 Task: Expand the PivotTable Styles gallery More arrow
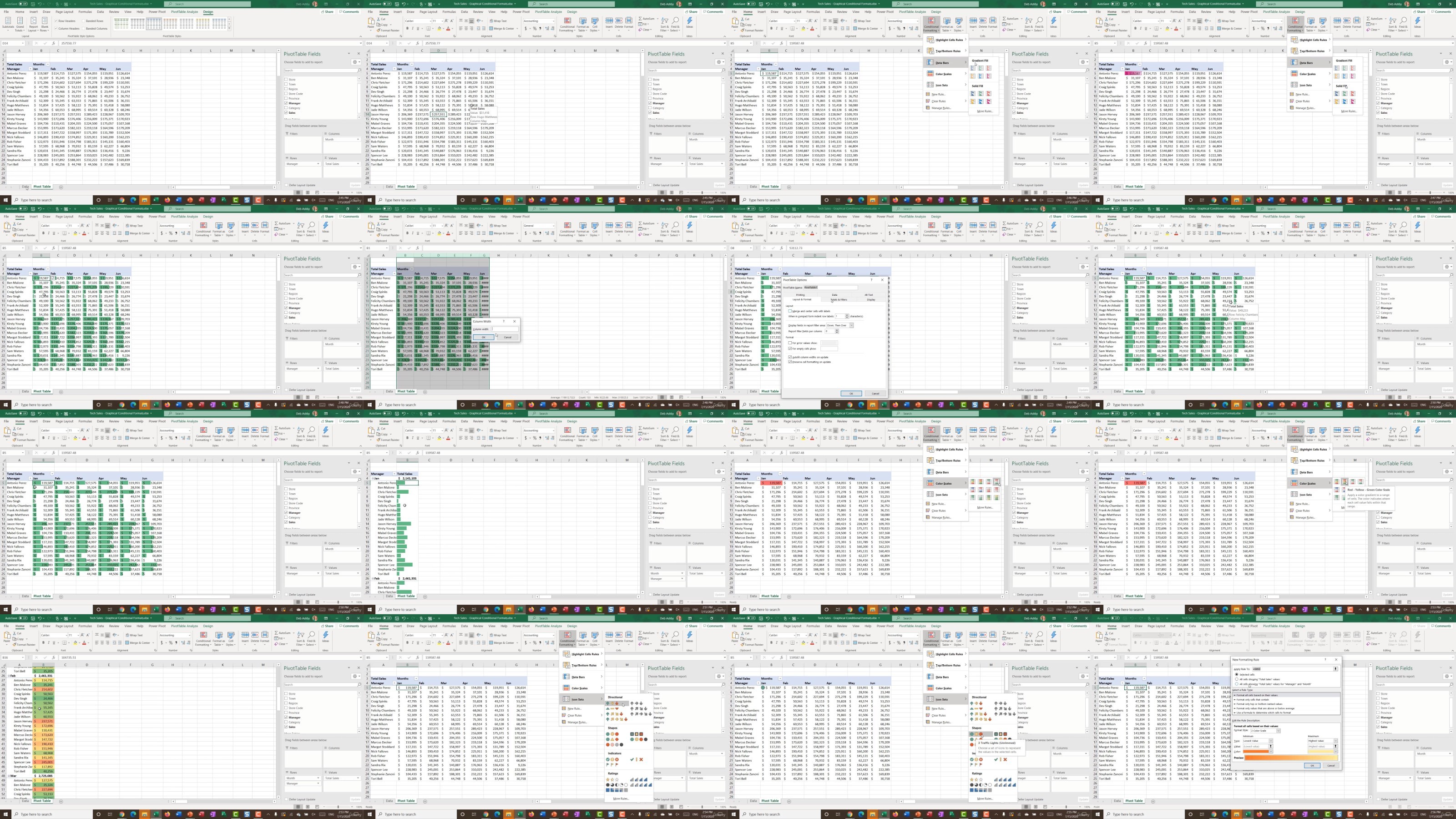[229, 28]
